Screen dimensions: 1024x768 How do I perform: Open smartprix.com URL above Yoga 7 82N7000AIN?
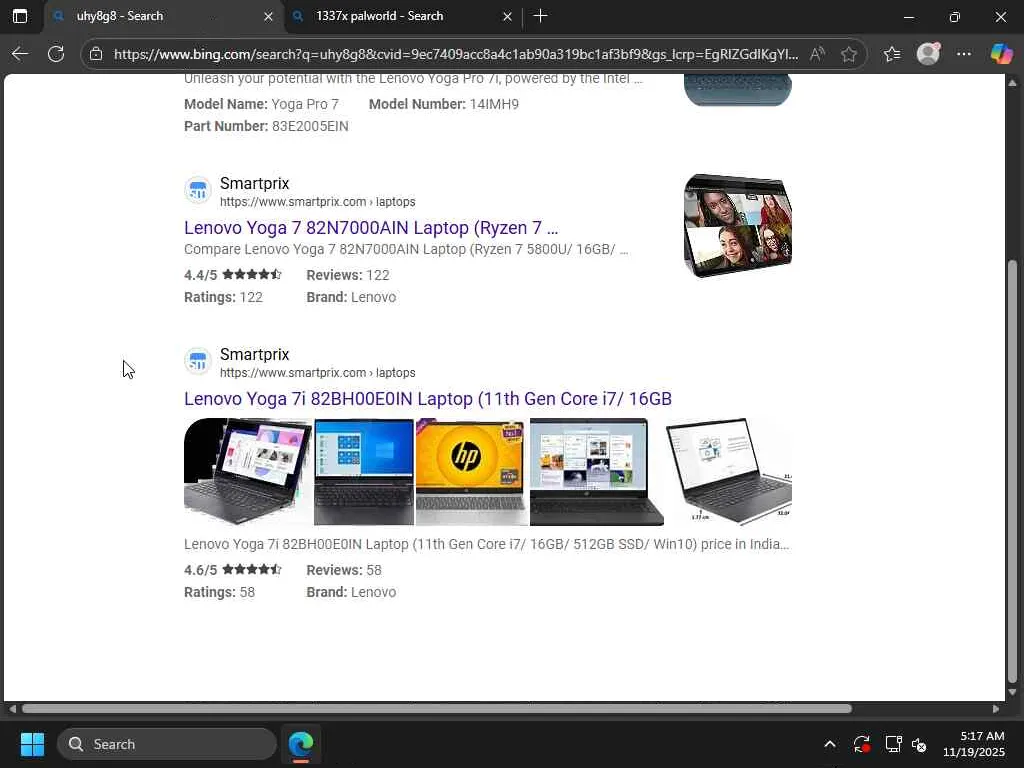click(x=317, y=202)
